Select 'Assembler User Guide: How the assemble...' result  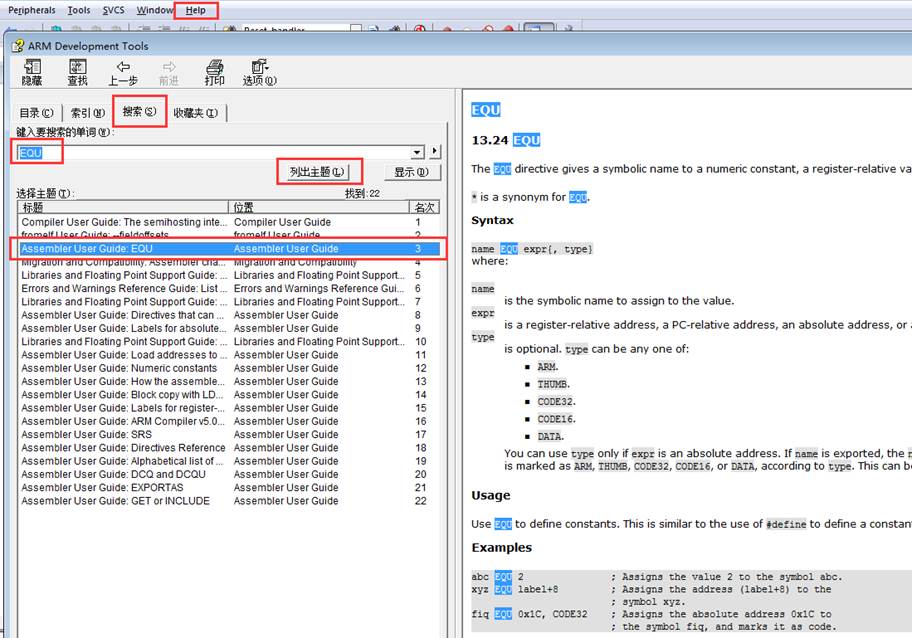[x=229, y=382]
